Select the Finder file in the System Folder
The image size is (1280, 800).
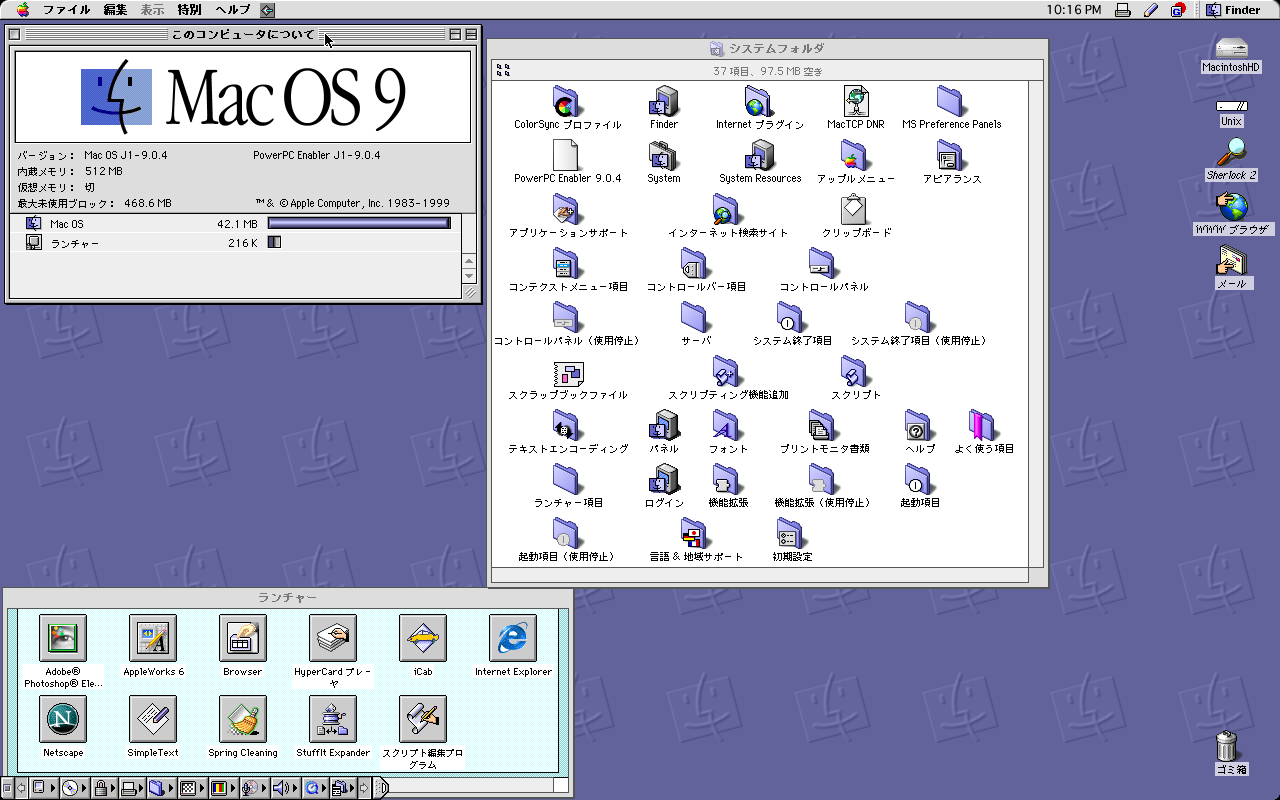[x=664, y=102]
